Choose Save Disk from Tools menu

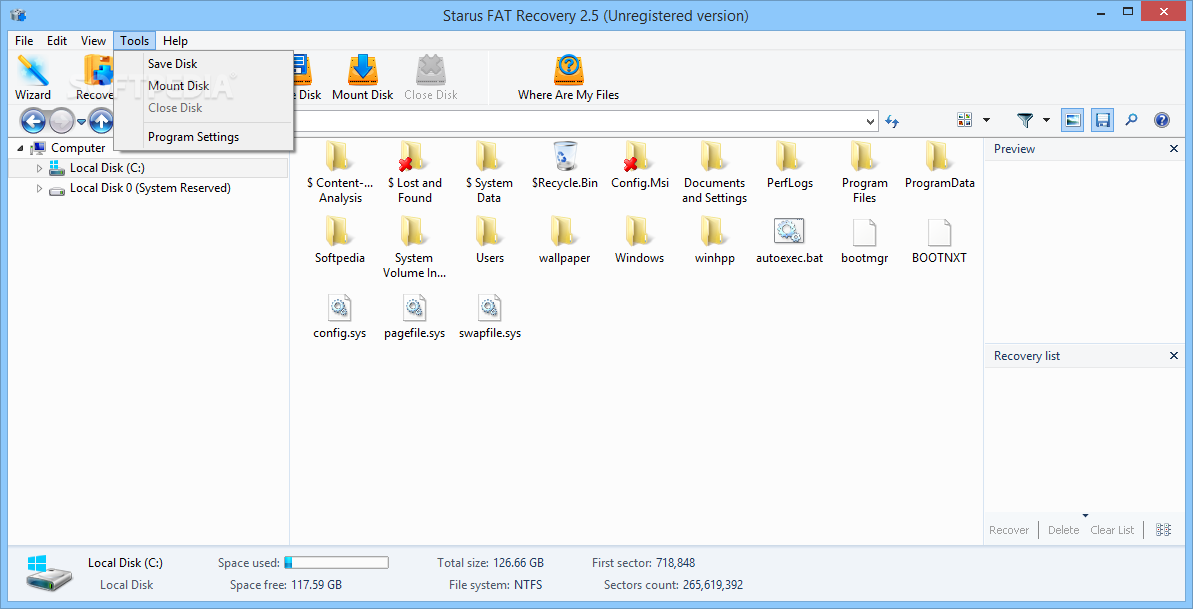[x=203, y=64]
